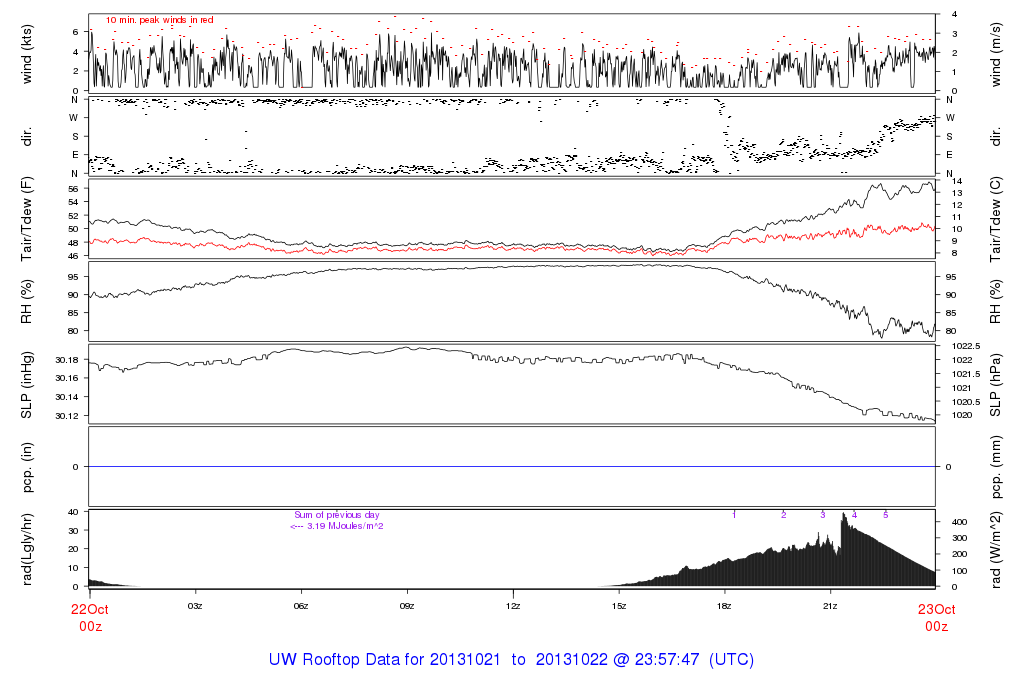Click the purple marker number 3
This screenshot has width=1024, height=700.
822,514
